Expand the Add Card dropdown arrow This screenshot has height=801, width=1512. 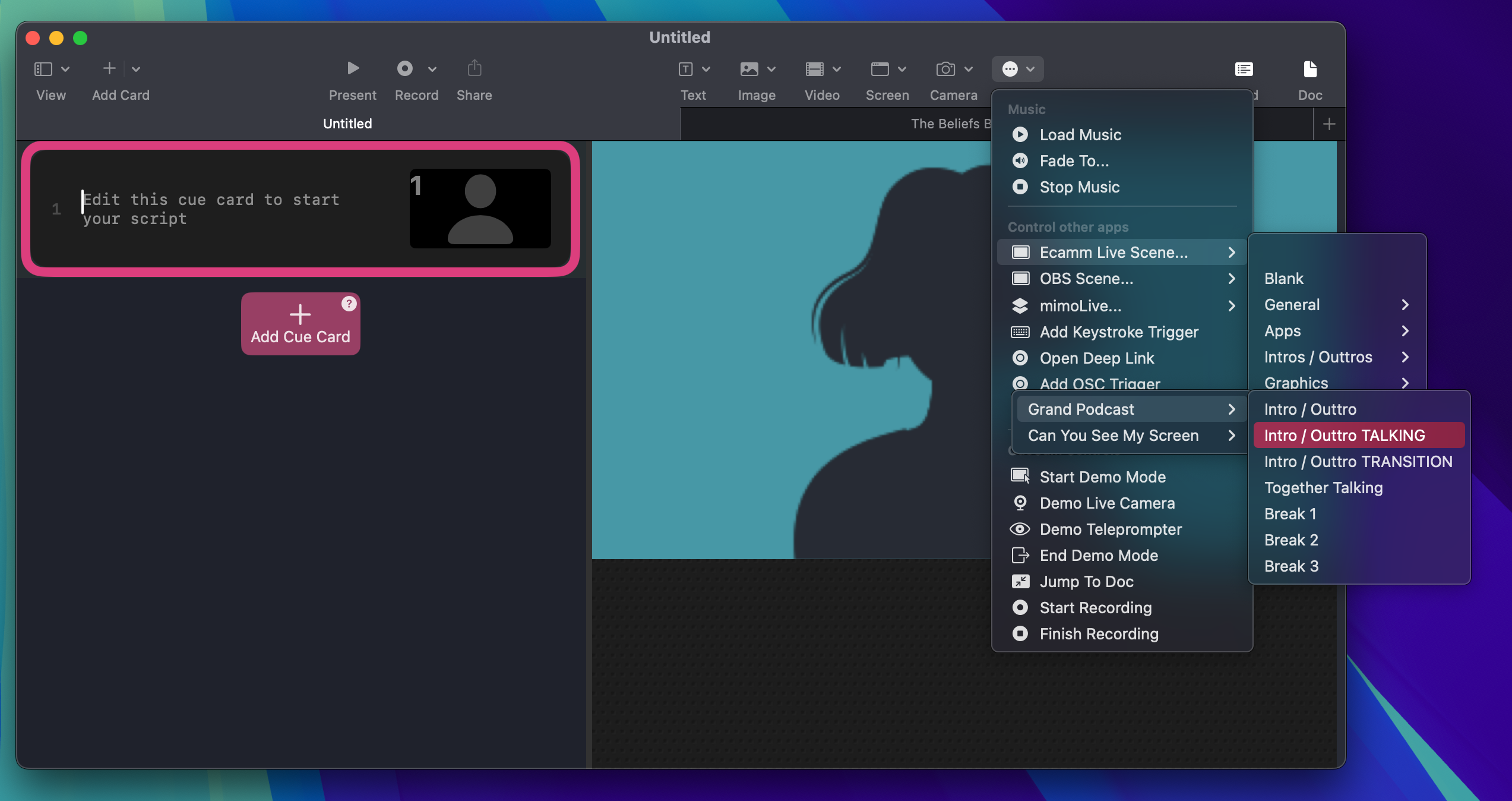tap(136, 69)
